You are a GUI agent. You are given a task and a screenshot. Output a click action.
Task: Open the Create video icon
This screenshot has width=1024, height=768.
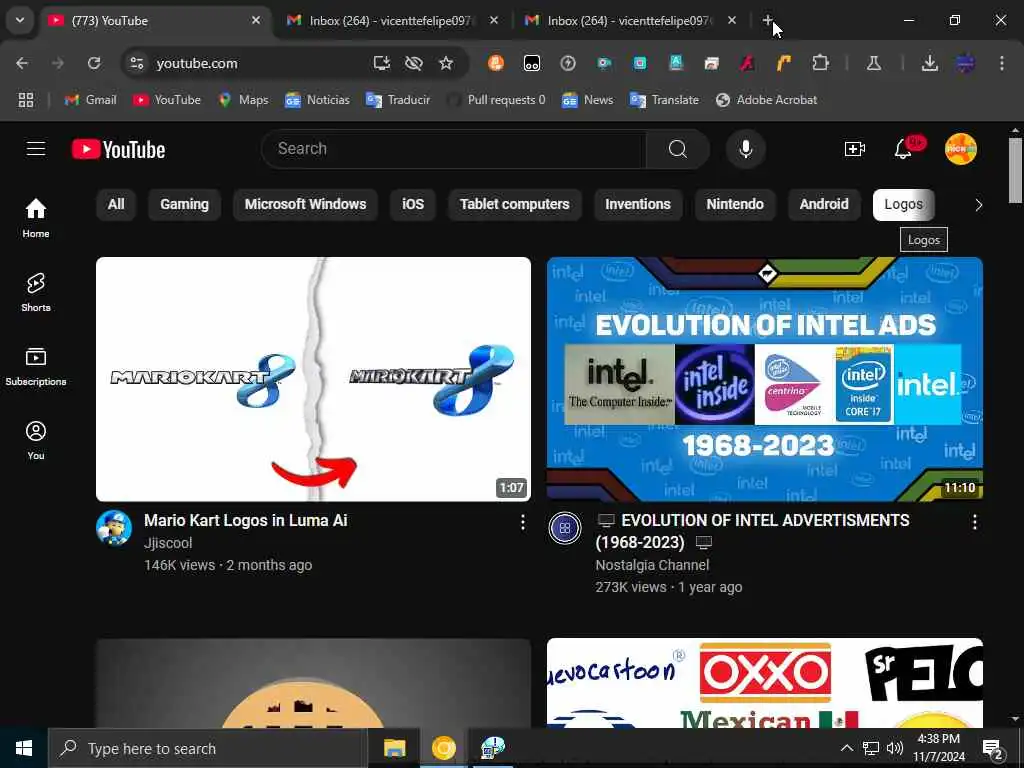(854, 149)
